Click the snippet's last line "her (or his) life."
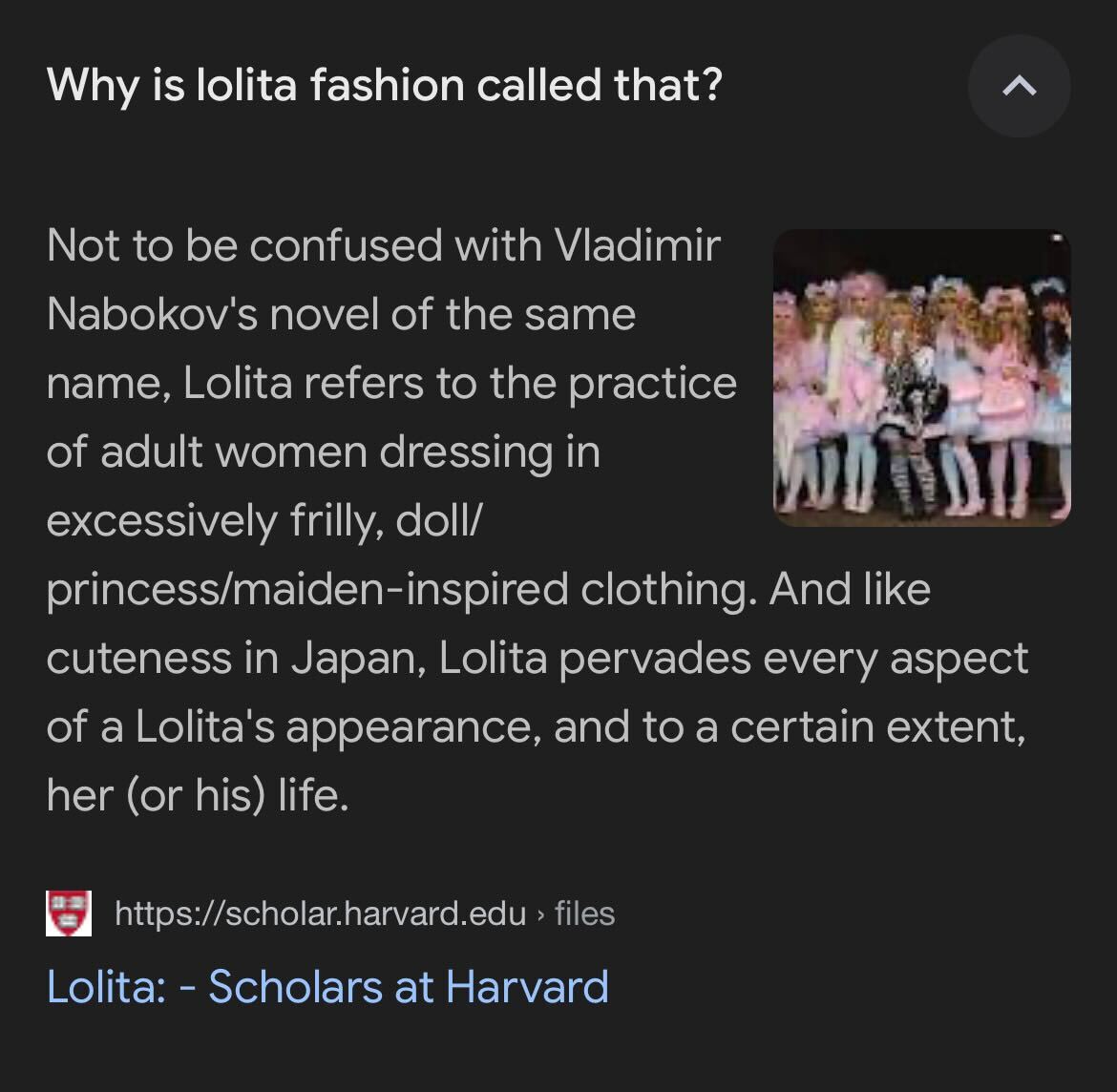The height and width of the screenshot is (1092, 1117). (198, 795)
